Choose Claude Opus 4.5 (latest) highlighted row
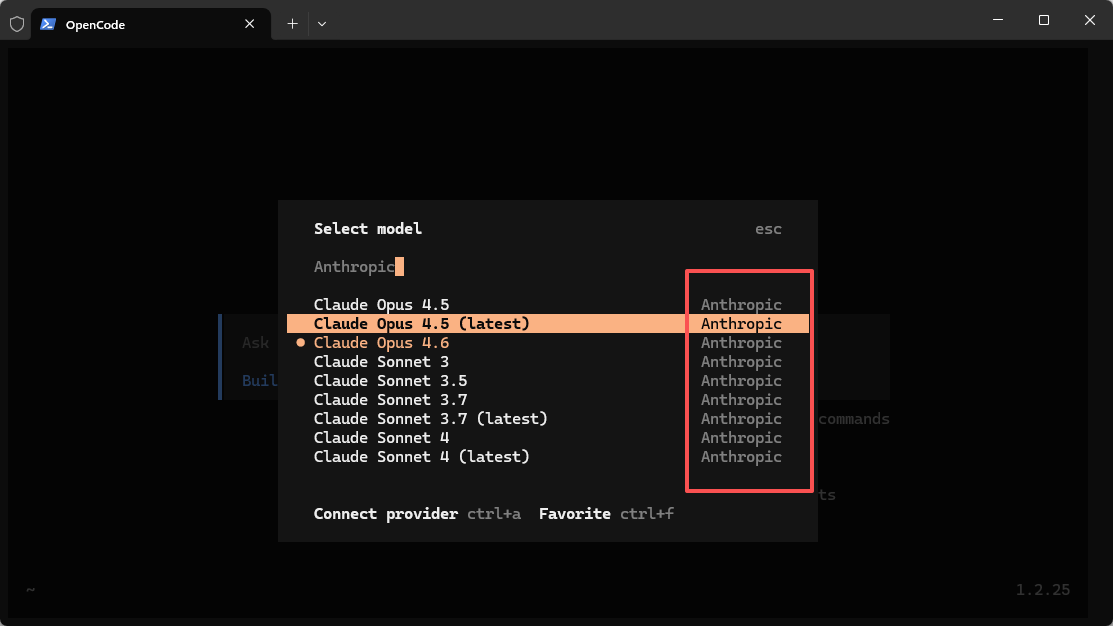 coord(547,324)
